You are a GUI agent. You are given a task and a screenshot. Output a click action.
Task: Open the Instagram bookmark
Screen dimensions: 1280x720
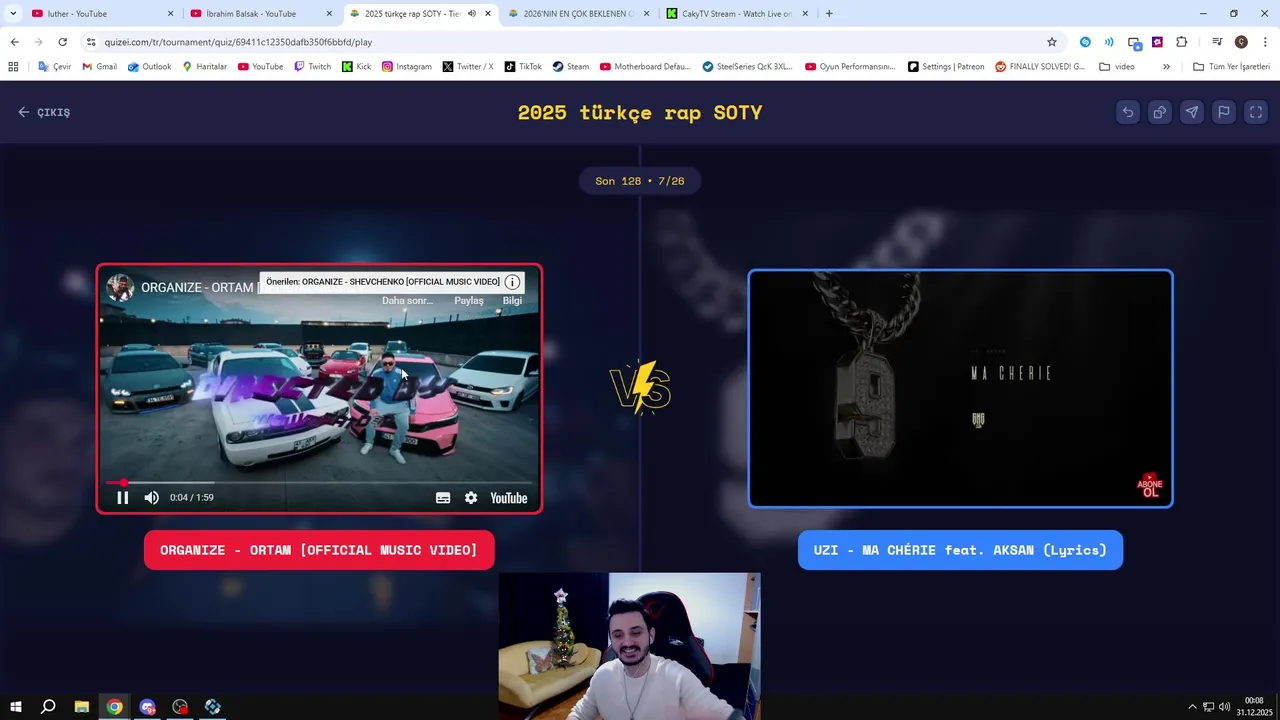point(407,67)
